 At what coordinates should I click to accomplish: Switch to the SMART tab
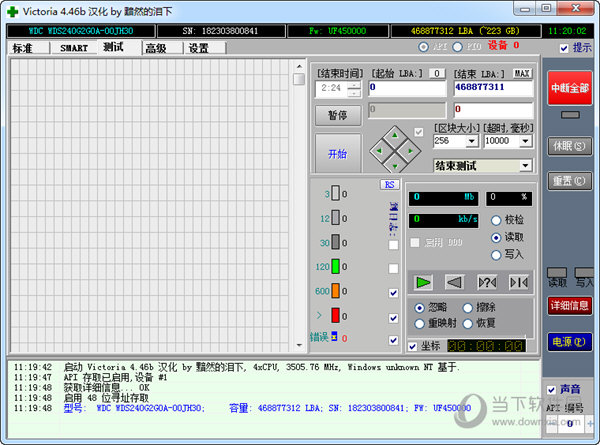pyautogui.click(x=73, y=47)
